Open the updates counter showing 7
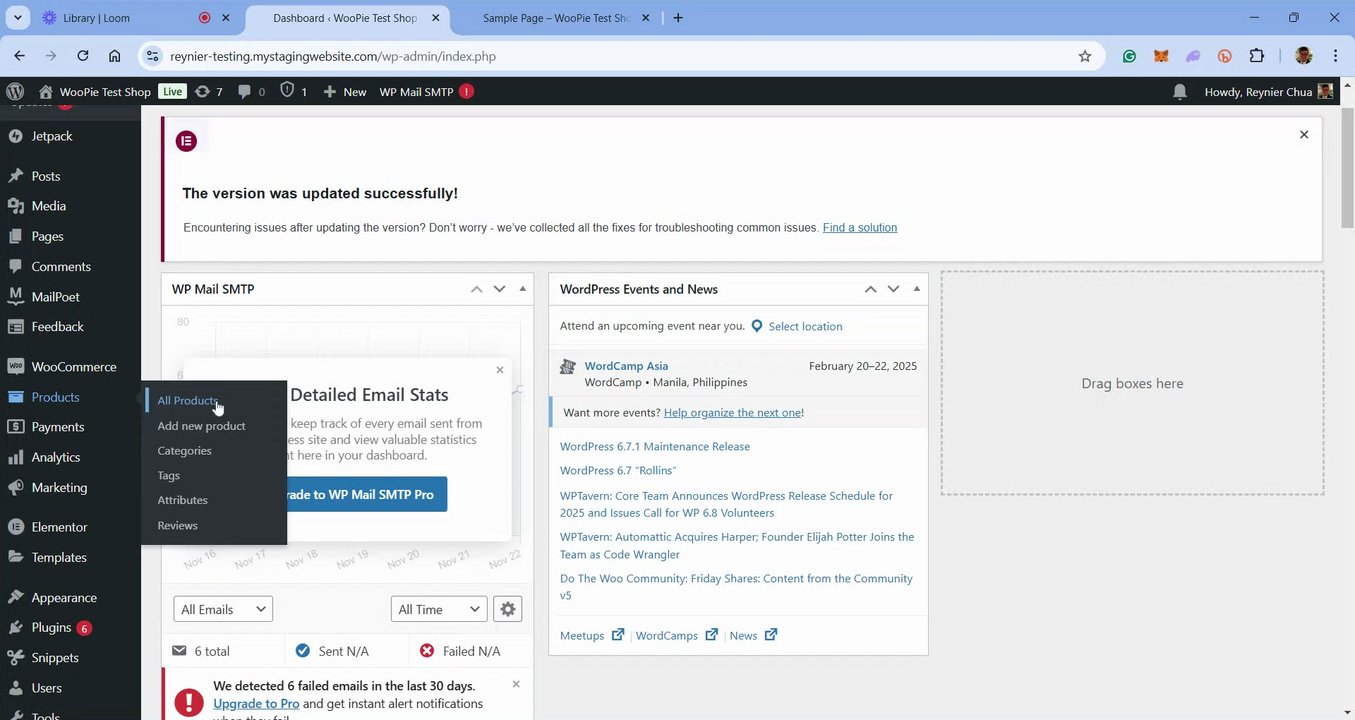Screen dimensions: 1355x720 click(209, 91)
